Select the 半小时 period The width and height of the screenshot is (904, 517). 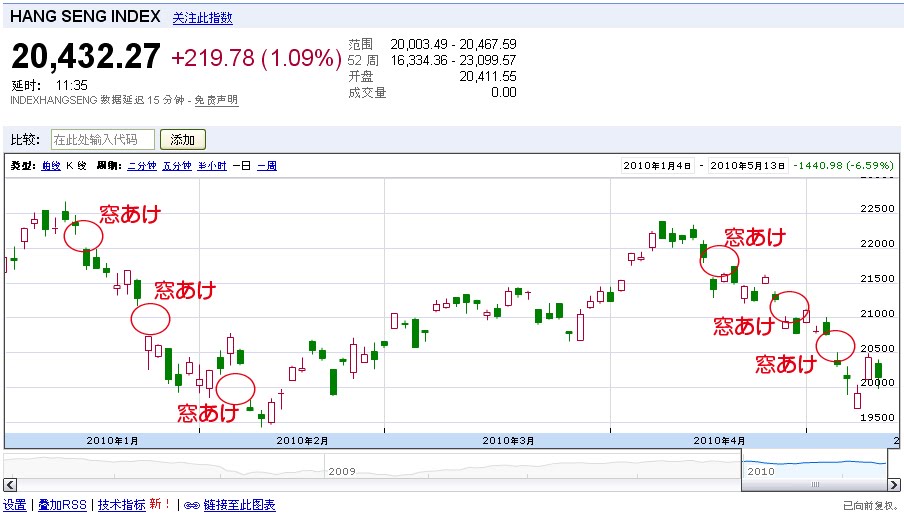[x=212, y=166]
